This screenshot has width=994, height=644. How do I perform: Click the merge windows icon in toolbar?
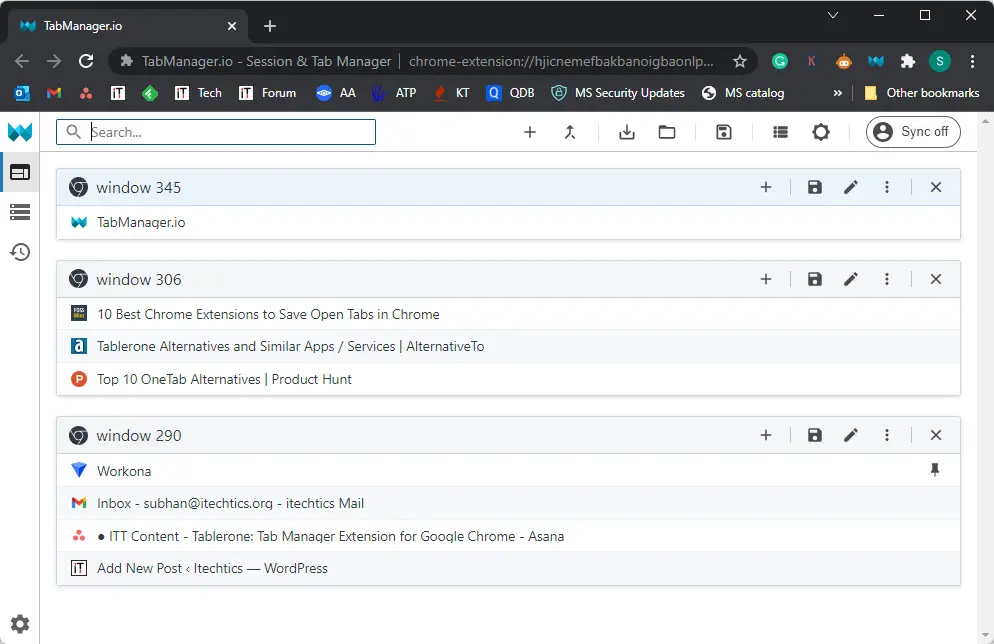(570, 132)
